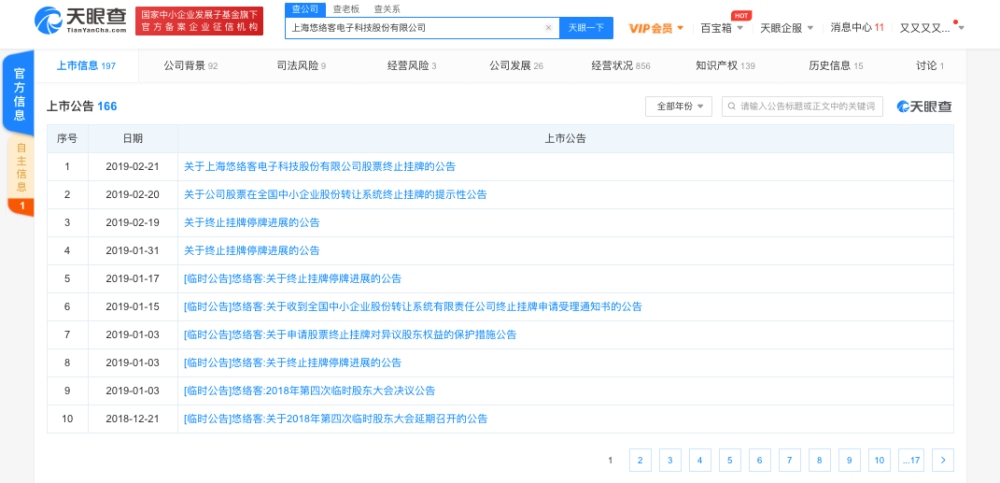Open row 8 终止挂牌停牌进展 announcement
The width and height of the screenshot is (1000, 483).
click(x=292, y=363)
